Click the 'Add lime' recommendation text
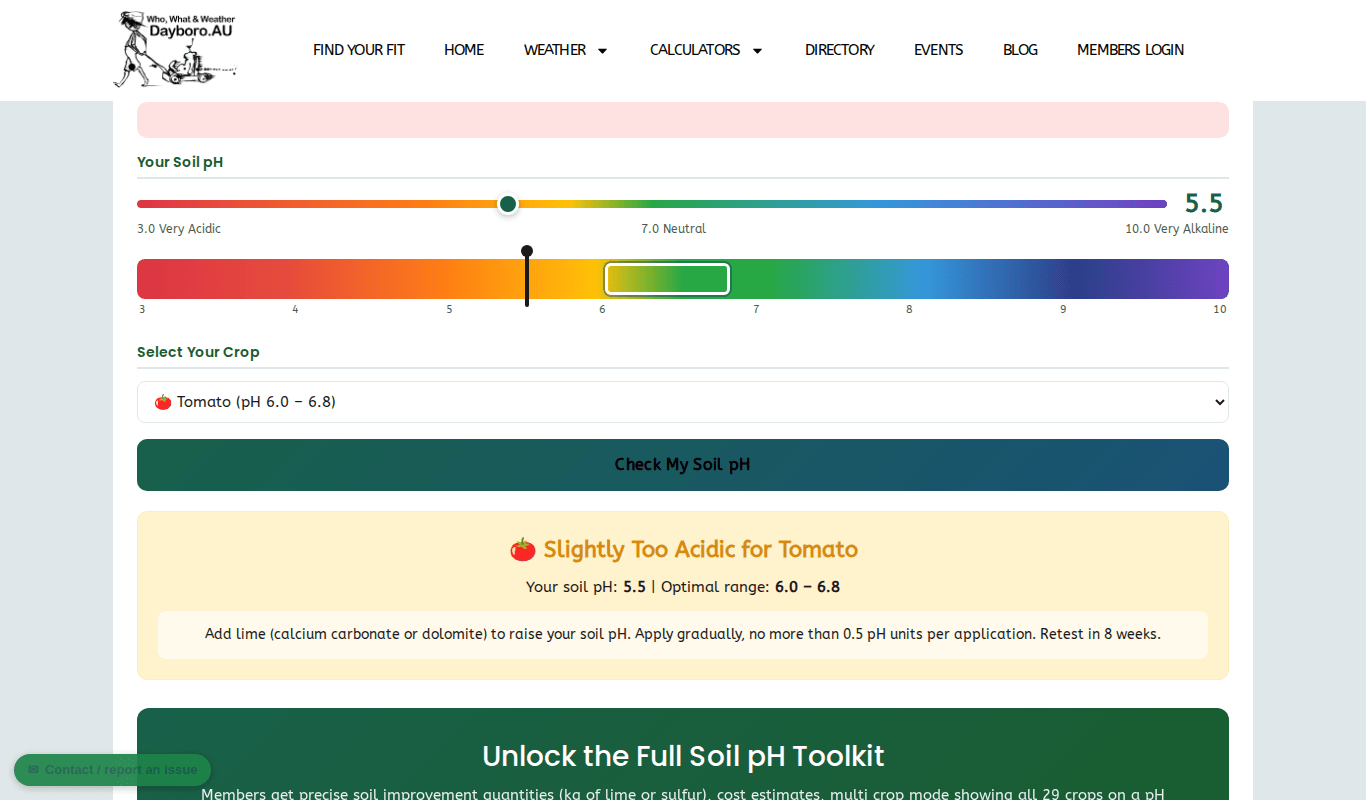 pos(683,634)
